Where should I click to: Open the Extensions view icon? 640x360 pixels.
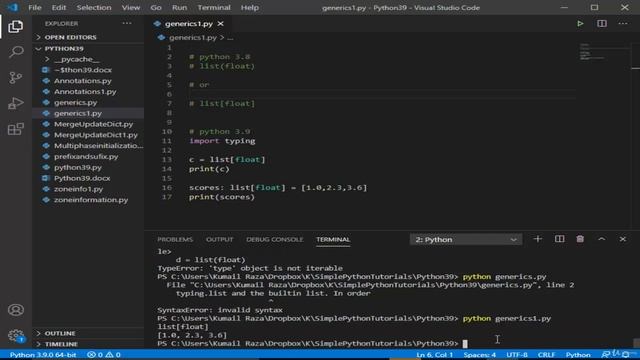point(16,129)
